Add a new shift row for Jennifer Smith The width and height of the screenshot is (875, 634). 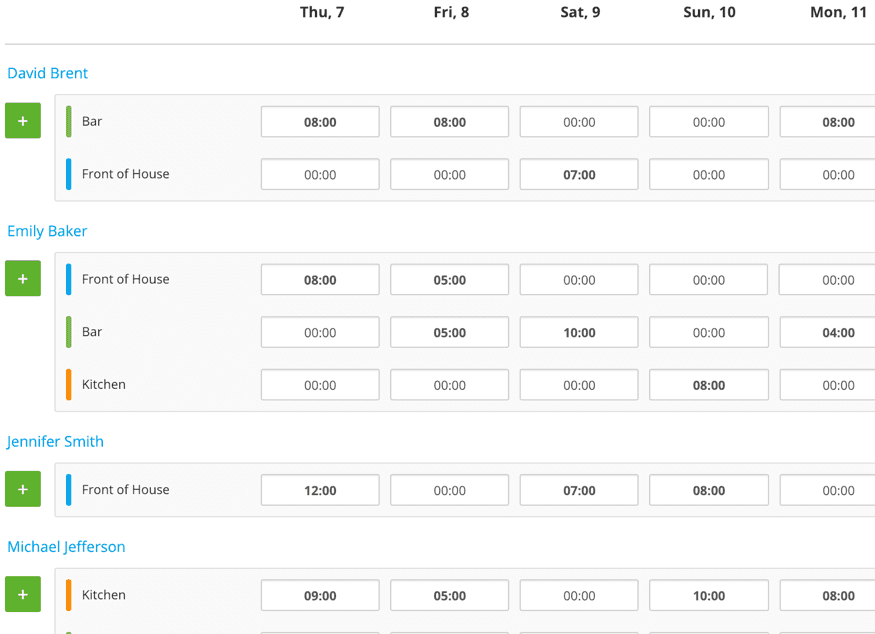tap(22, 489)
